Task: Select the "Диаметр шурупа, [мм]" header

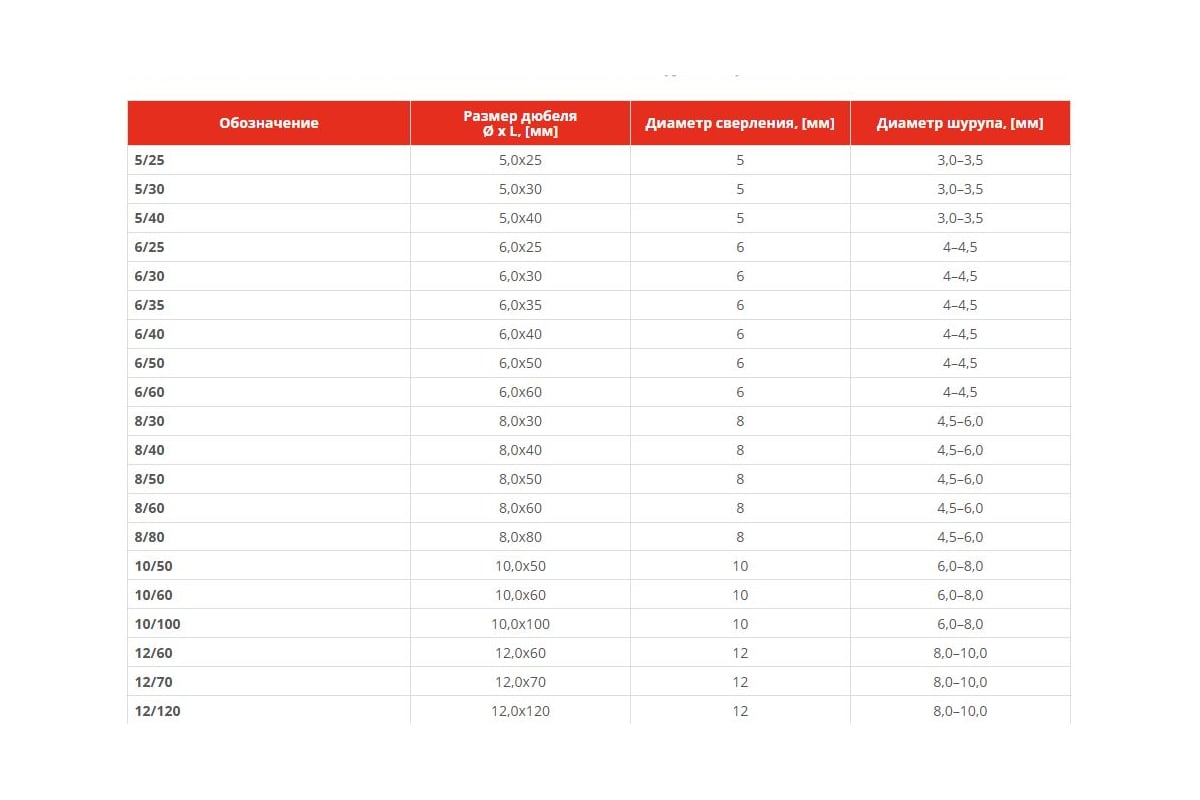Action: tap(960, 123)
